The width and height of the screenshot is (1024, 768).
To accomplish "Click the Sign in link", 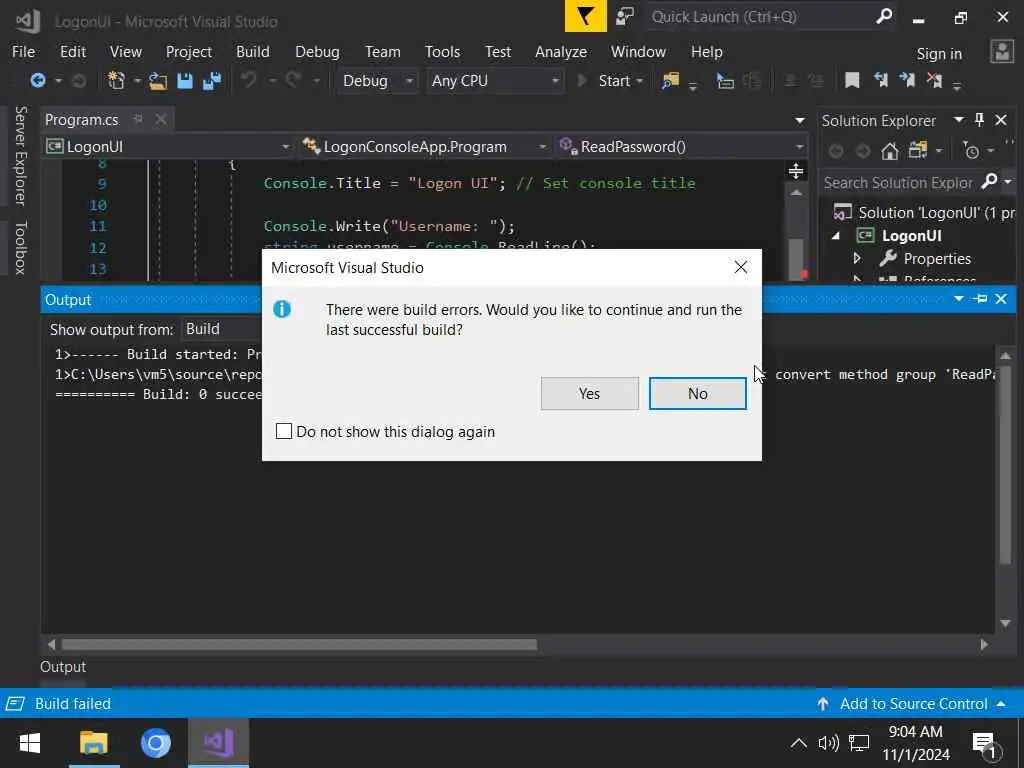I will [939, 54].
